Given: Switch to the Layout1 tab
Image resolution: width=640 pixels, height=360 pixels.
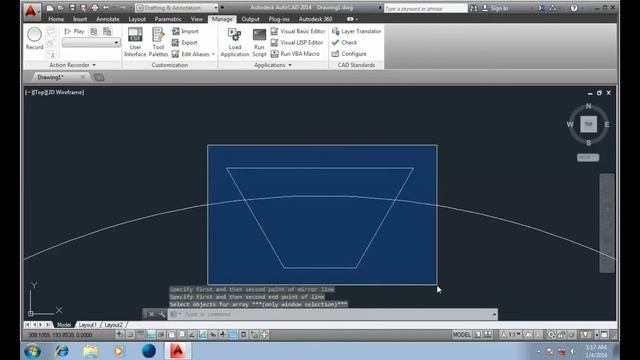Looking at the screenshot, I should (x=87, y=325).
